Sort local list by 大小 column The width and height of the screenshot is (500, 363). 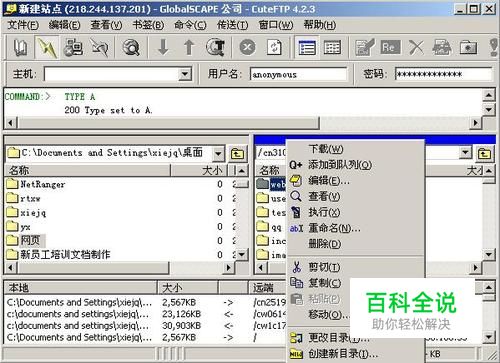click(199, 171)
